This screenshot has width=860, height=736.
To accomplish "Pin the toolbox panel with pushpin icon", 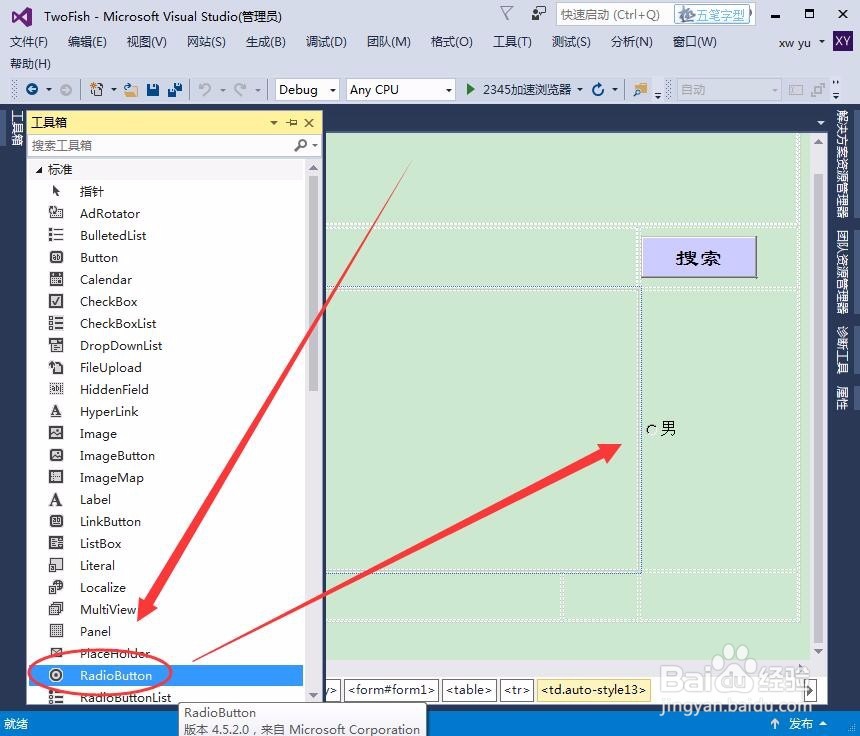I will click(292, 122).
